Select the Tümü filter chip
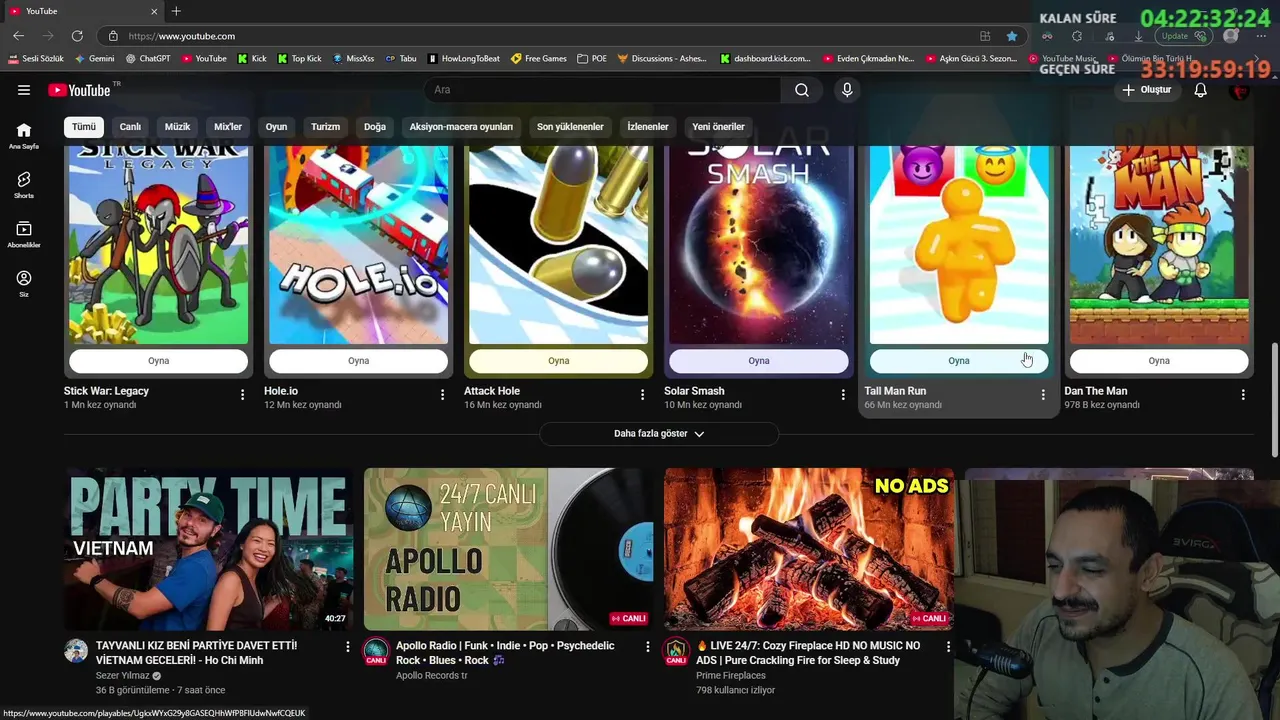 [84, 127]
